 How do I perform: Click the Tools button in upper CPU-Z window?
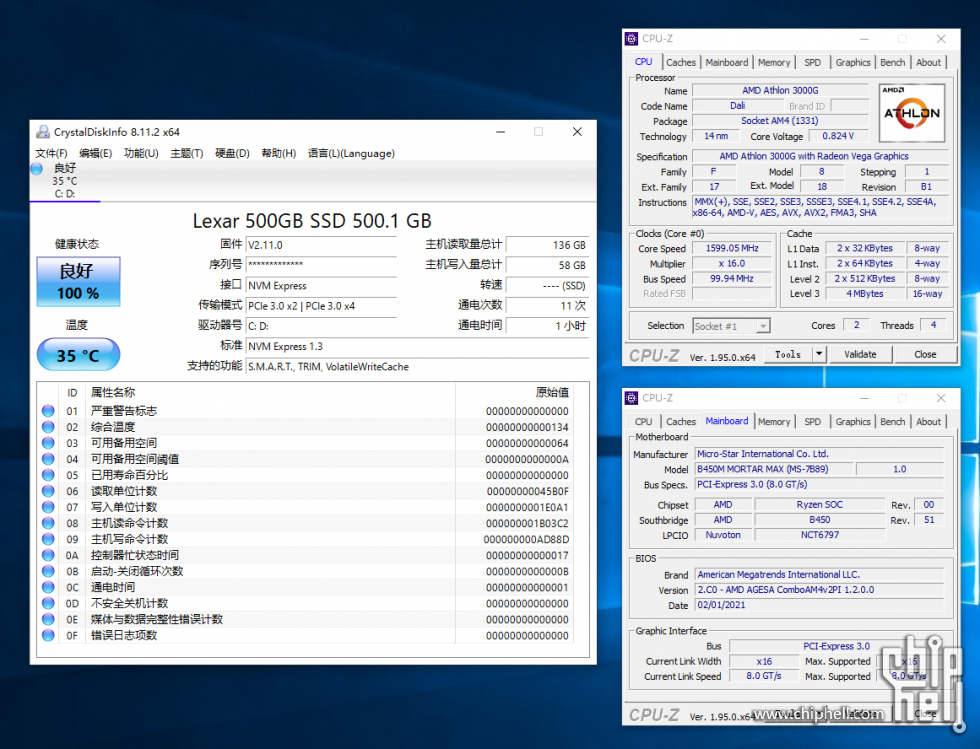pos(788,354)
